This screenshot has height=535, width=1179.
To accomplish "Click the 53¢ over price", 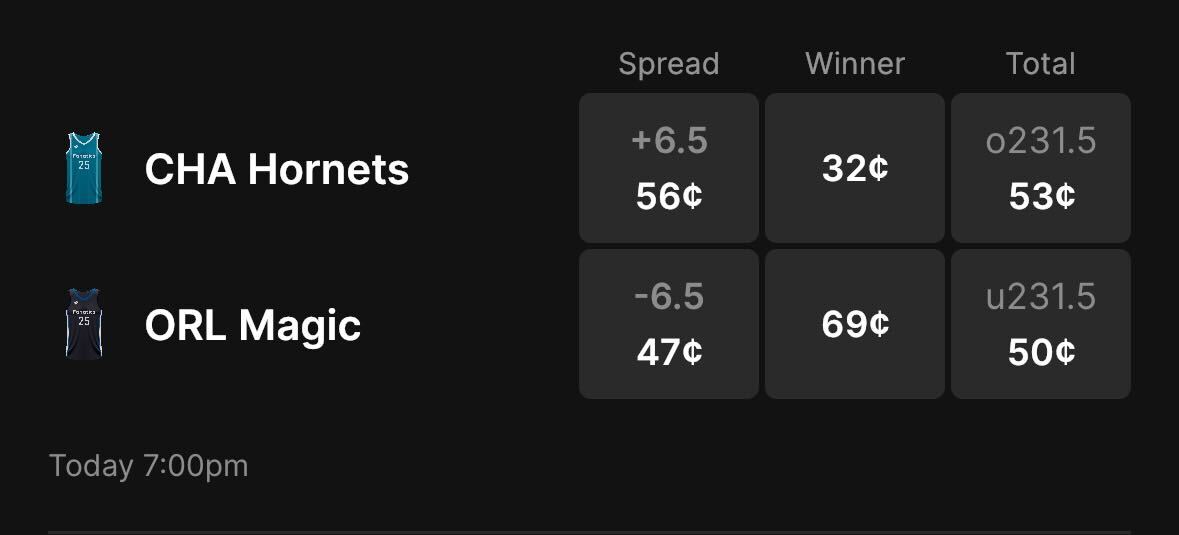I will 1041,196.
